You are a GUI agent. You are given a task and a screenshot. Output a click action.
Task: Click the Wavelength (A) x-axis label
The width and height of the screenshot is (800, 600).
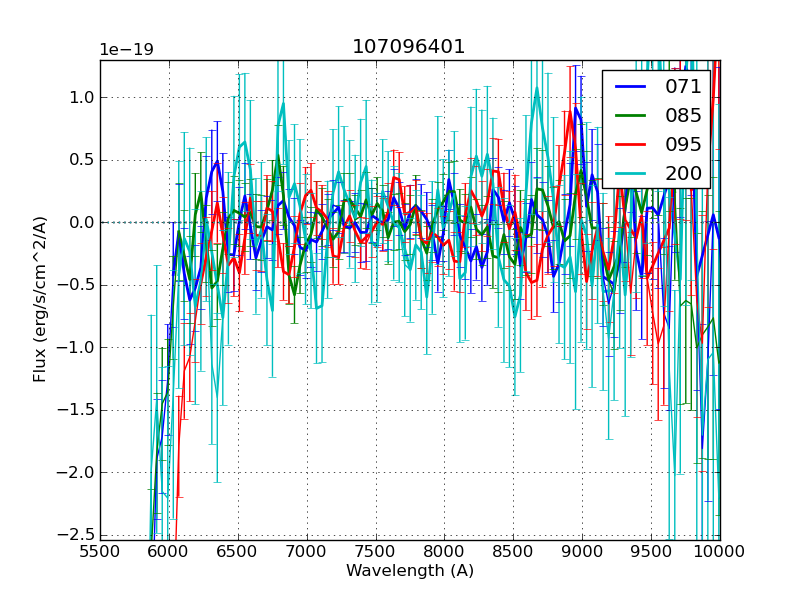pos(410,571)
